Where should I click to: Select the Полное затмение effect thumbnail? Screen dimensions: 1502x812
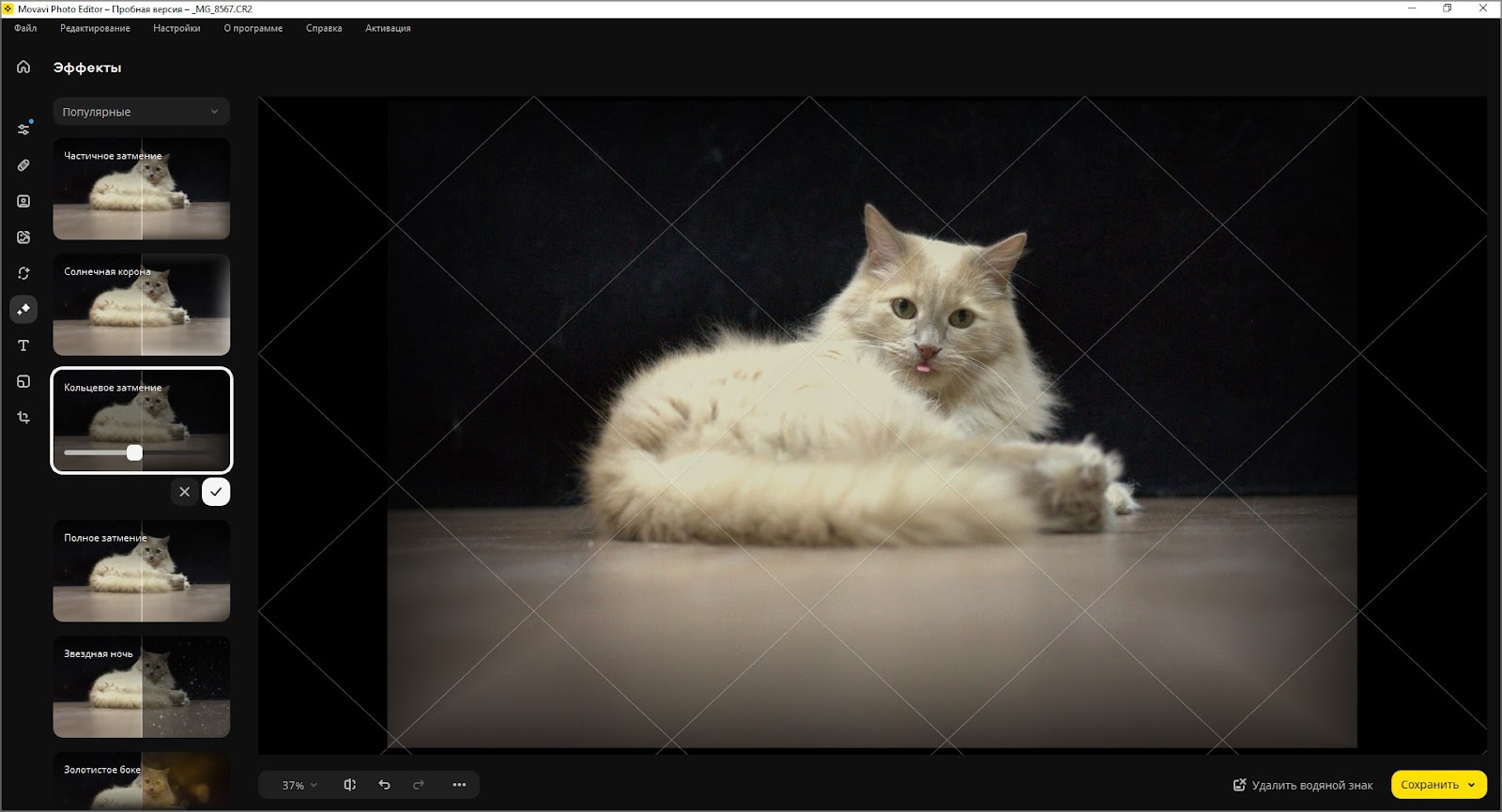141,571
